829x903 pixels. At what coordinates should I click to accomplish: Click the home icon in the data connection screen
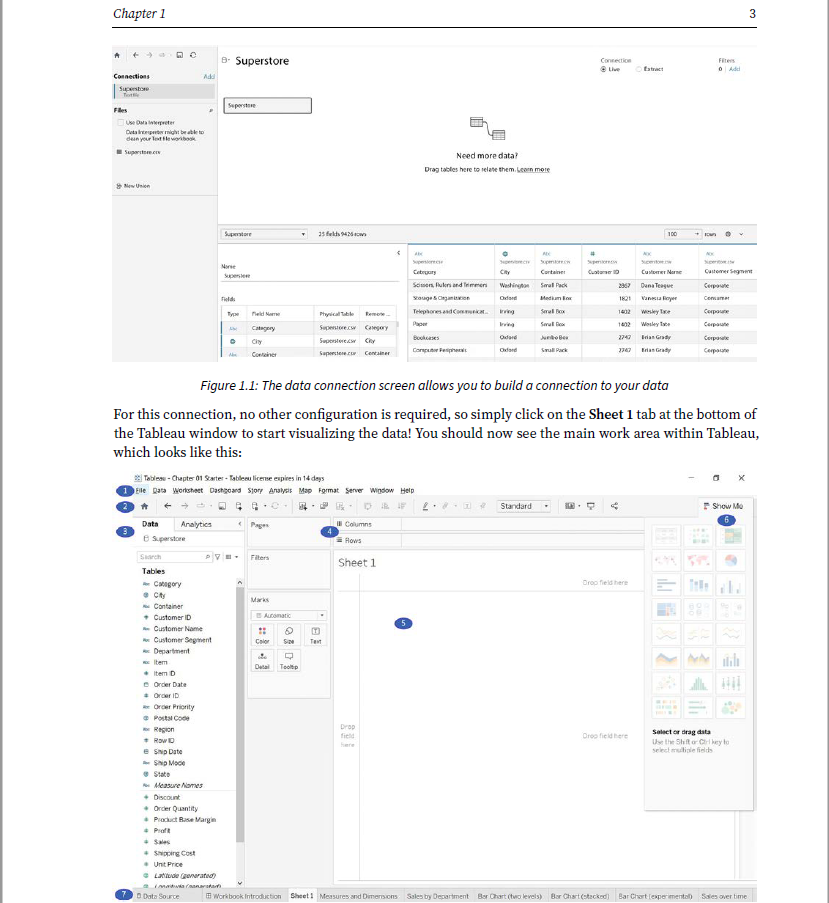pos(117,55)
